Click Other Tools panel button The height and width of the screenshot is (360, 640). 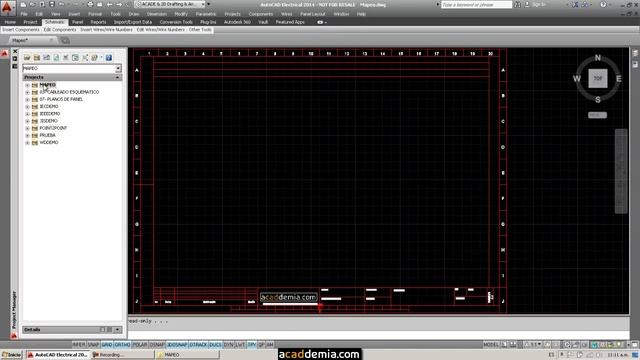coord(200,30)
